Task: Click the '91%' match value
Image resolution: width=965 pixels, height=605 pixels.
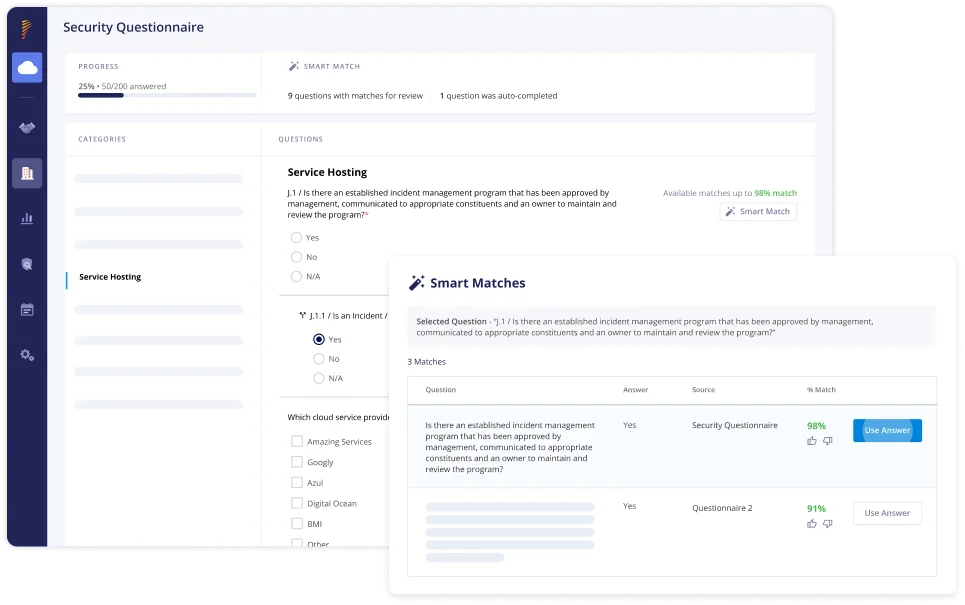Action: tap(816, 508)
